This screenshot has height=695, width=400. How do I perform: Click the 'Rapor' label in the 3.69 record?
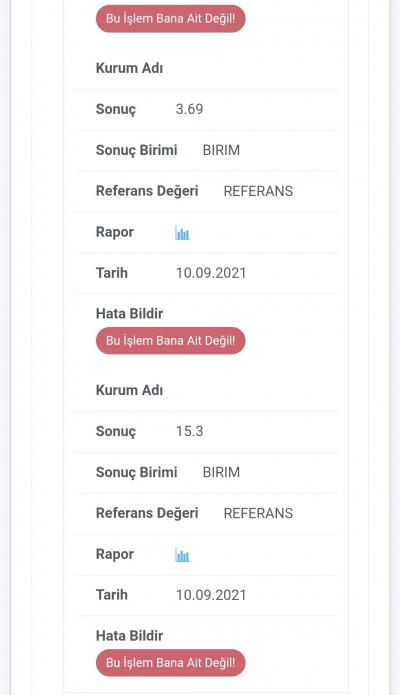coord(115,232)
